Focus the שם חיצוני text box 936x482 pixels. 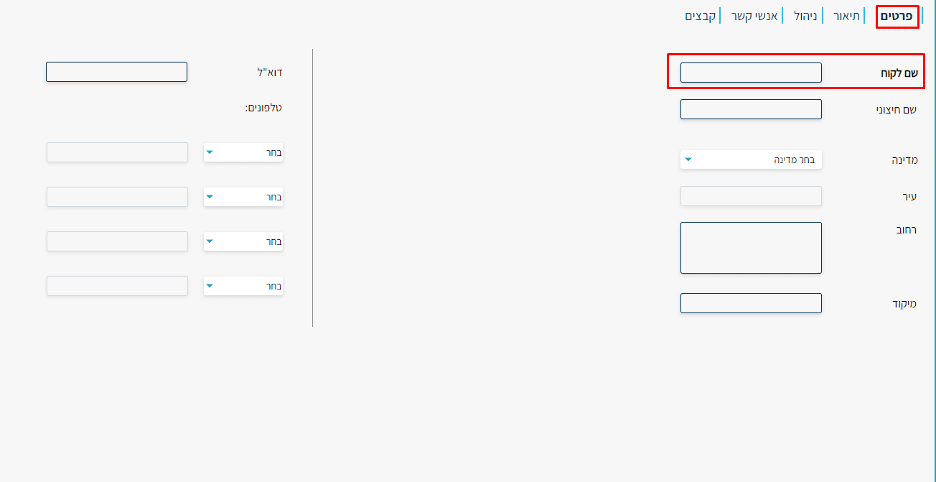tap(751, 109)
